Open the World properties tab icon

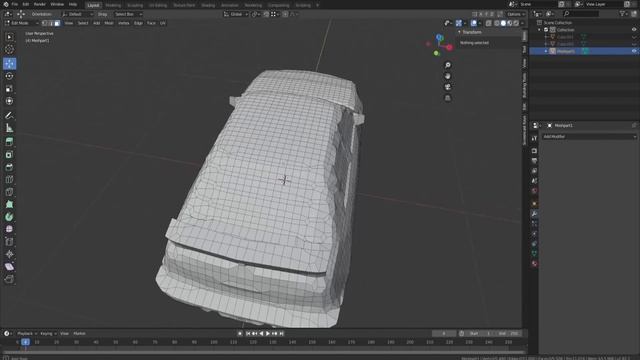point(534,191)
